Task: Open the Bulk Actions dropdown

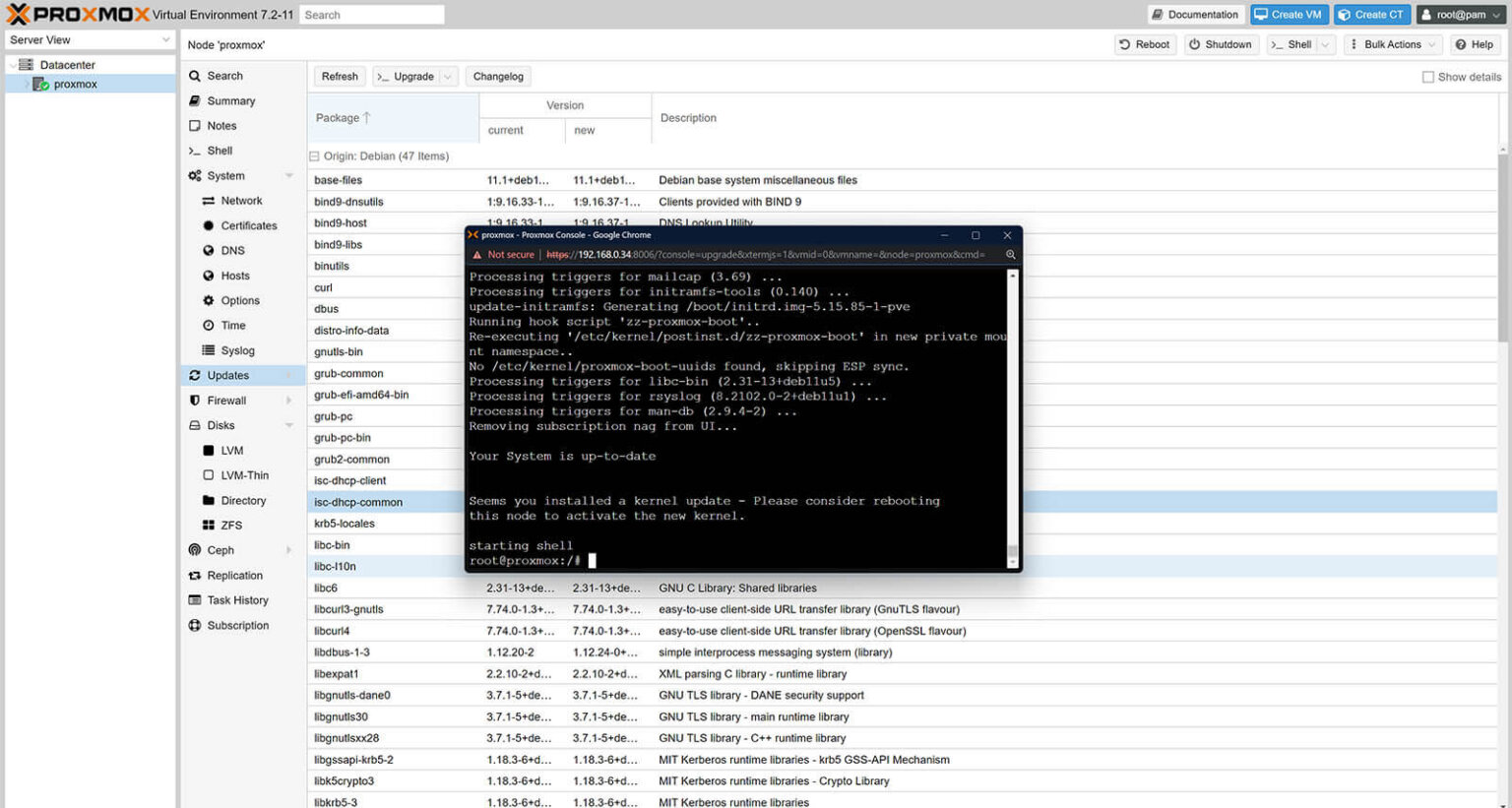Action: (1391, 43)
